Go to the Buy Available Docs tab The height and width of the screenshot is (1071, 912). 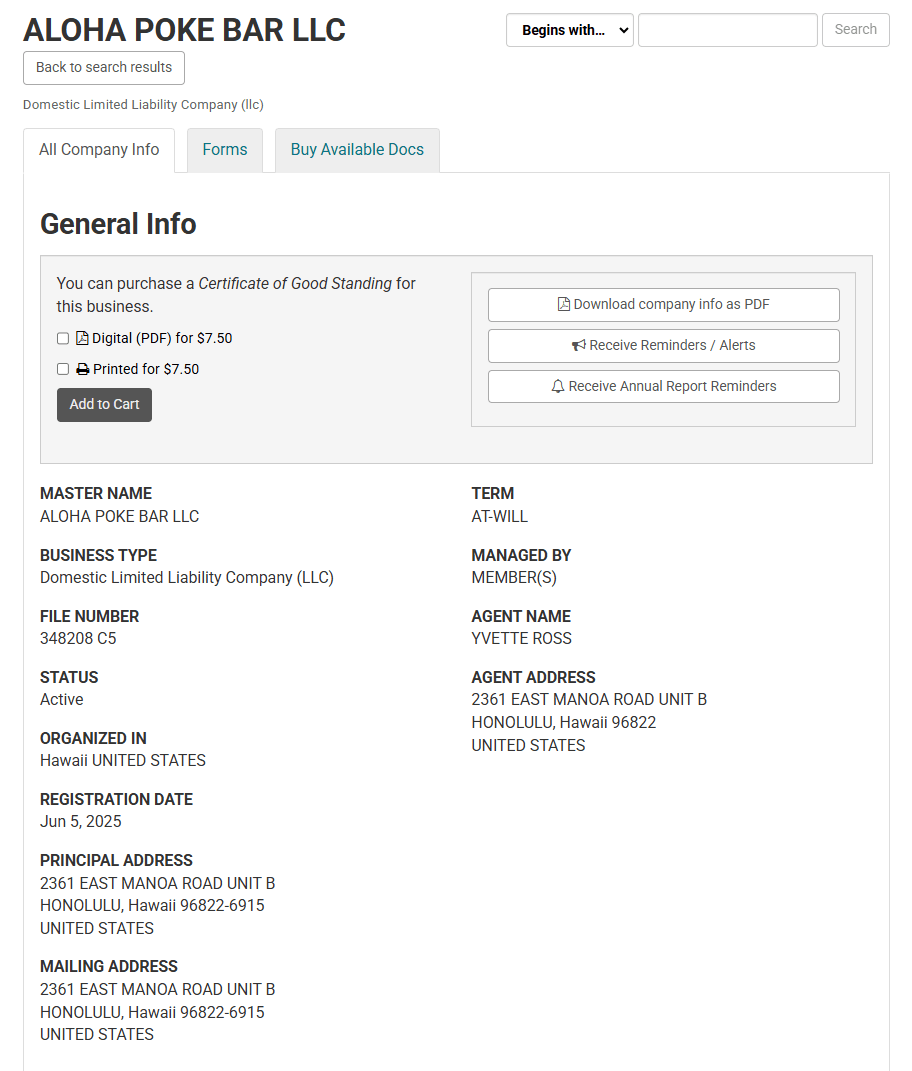click(357, 150)
